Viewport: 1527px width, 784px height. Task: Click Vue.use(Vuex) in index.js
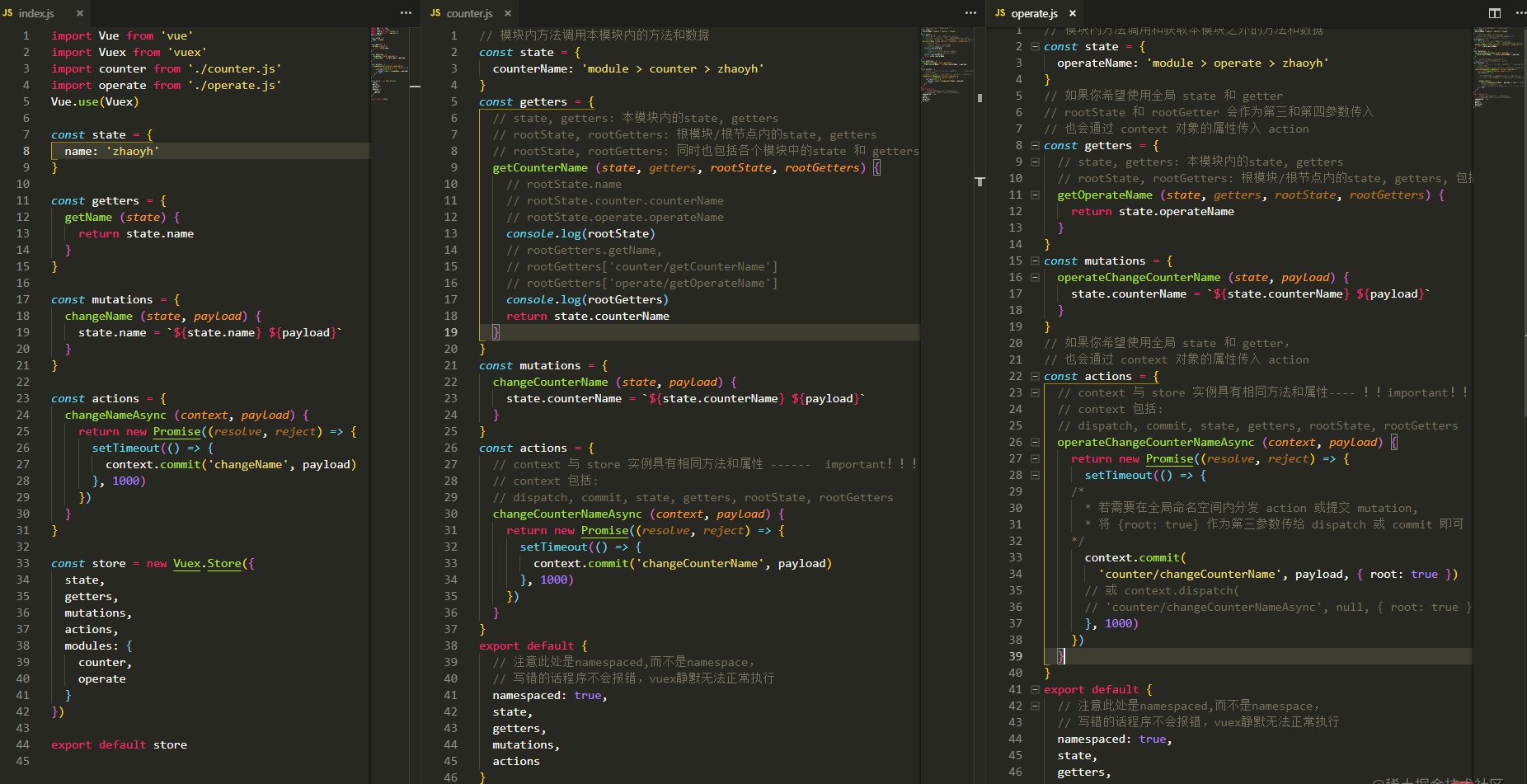point(95,101)
